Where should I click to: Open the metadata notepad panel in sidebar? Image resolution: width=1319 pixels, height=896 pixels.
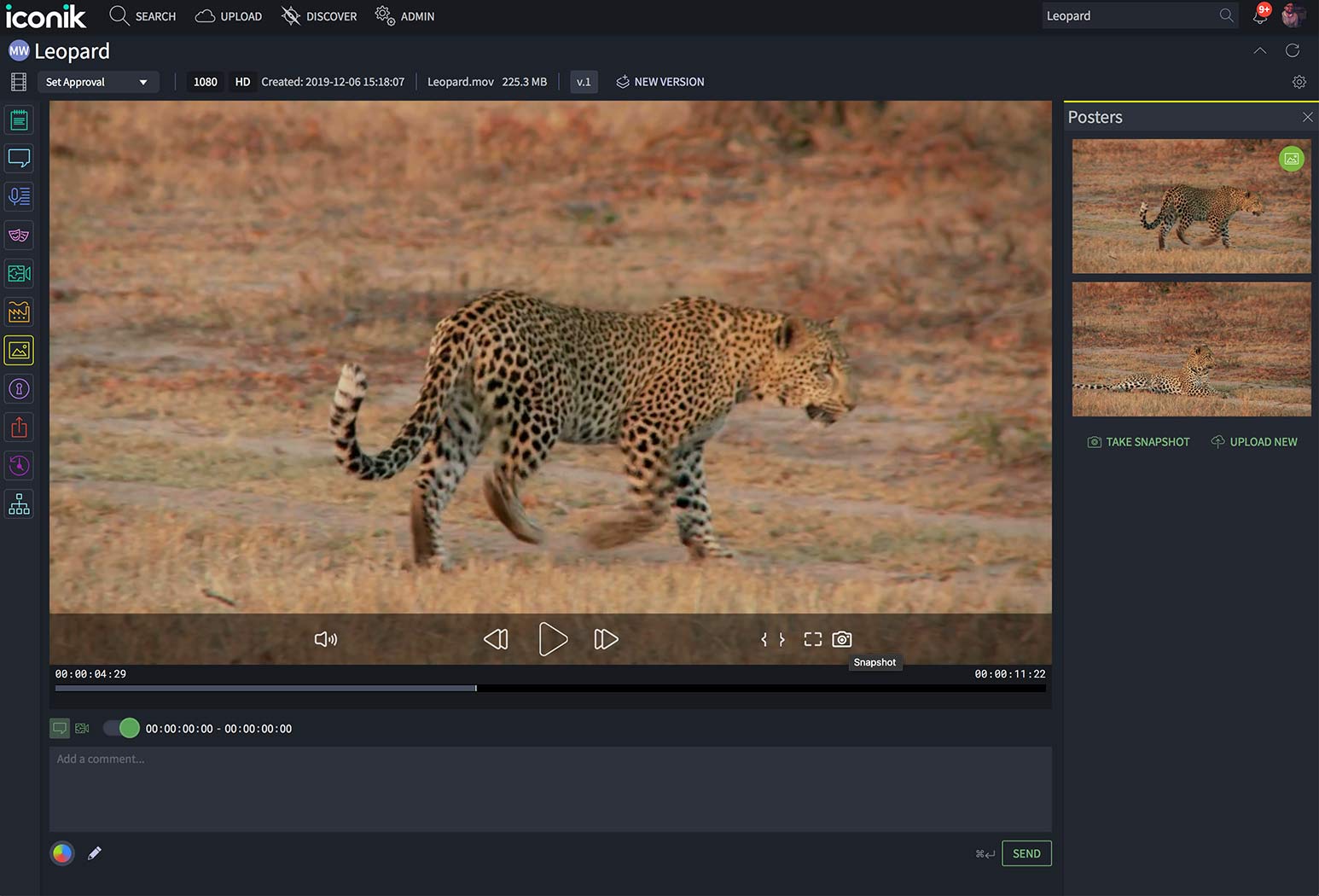[x=19, y=120]
